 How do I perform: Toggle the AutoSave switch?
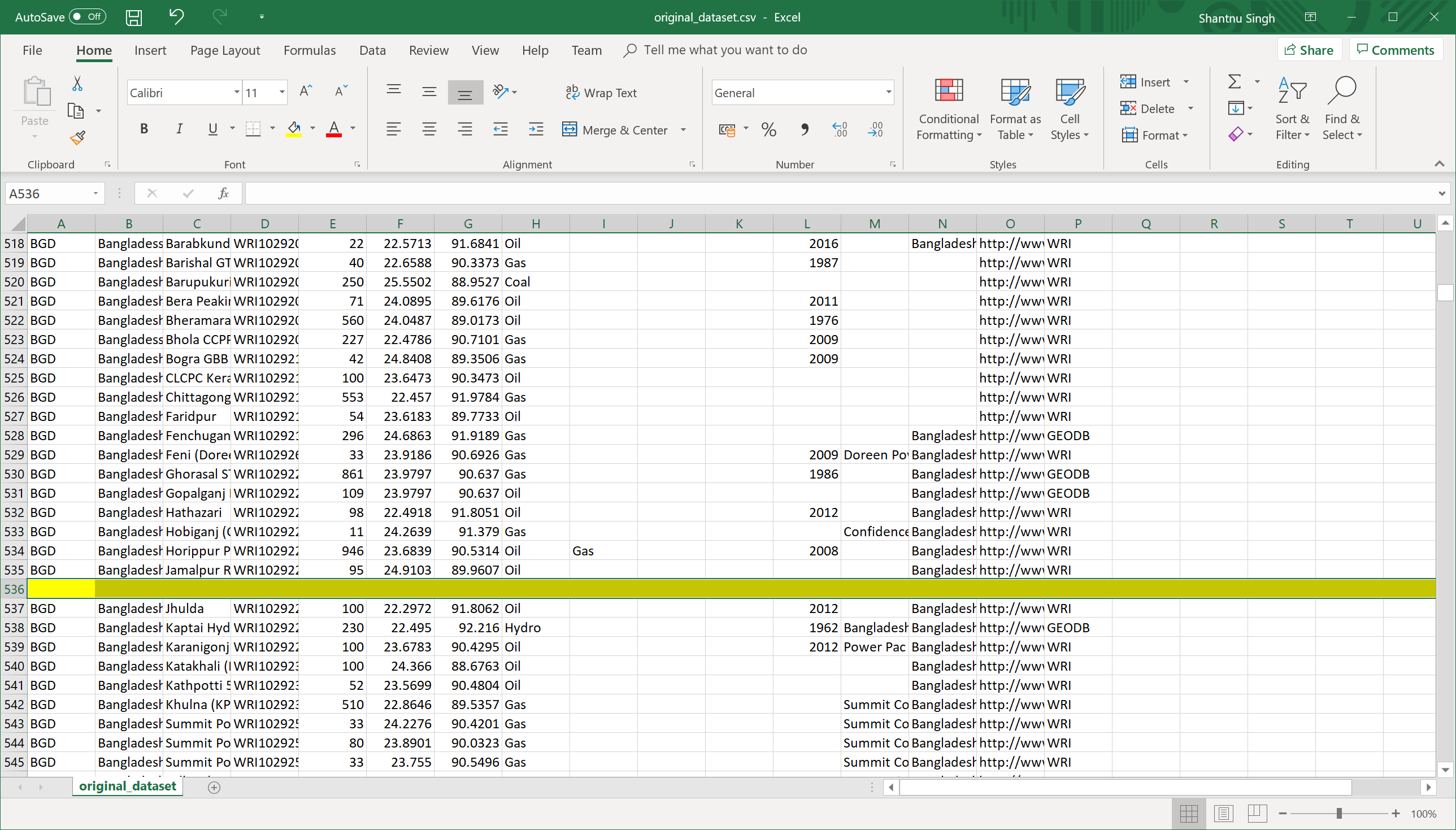pos(87,17)
